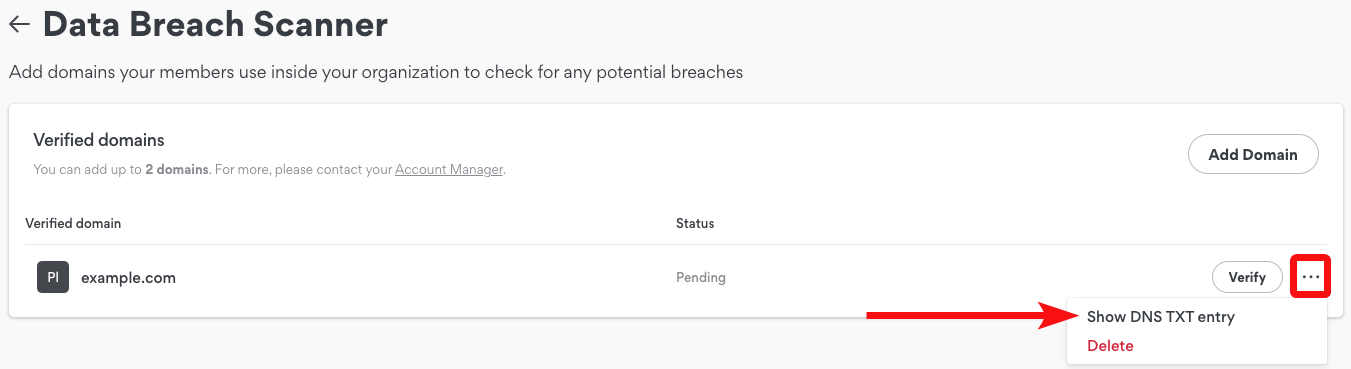The image size is (1351, 369).
Task: Verify the example.com domain
Action: 1247,277
